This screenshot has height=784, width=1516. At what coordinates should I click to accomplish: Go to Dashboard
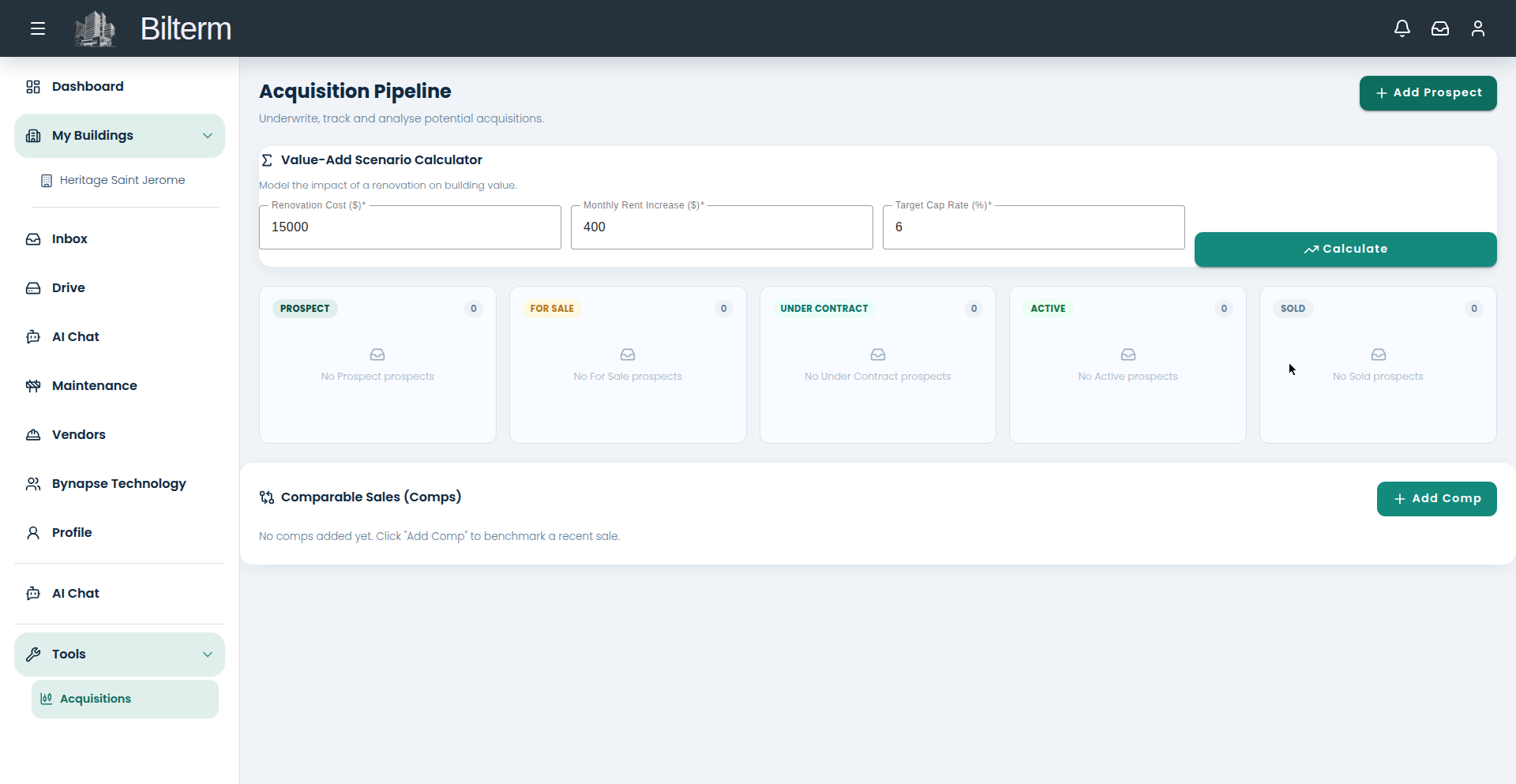119,87
